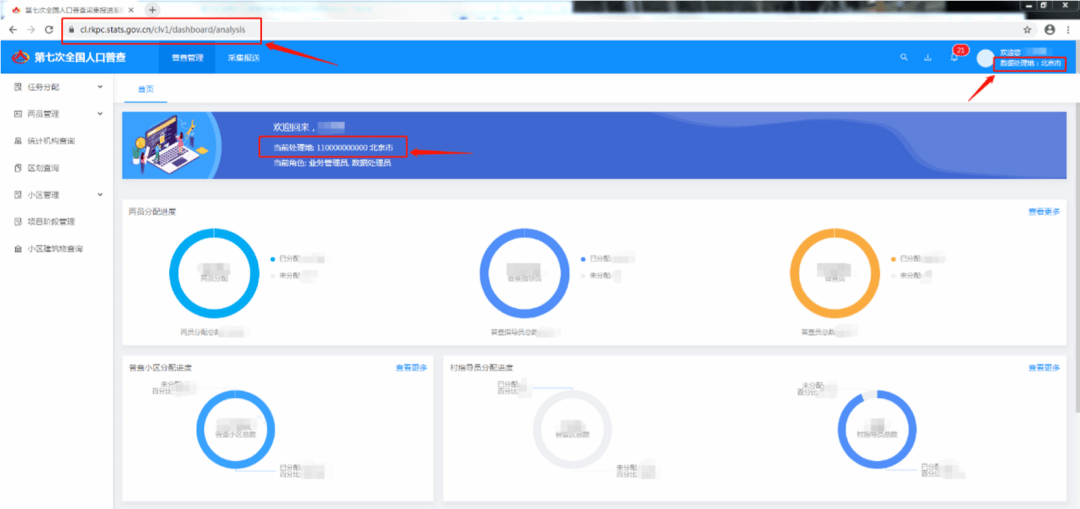
Task: Click the 统计机构查询 sidebar icon
Action: point(18,141)
